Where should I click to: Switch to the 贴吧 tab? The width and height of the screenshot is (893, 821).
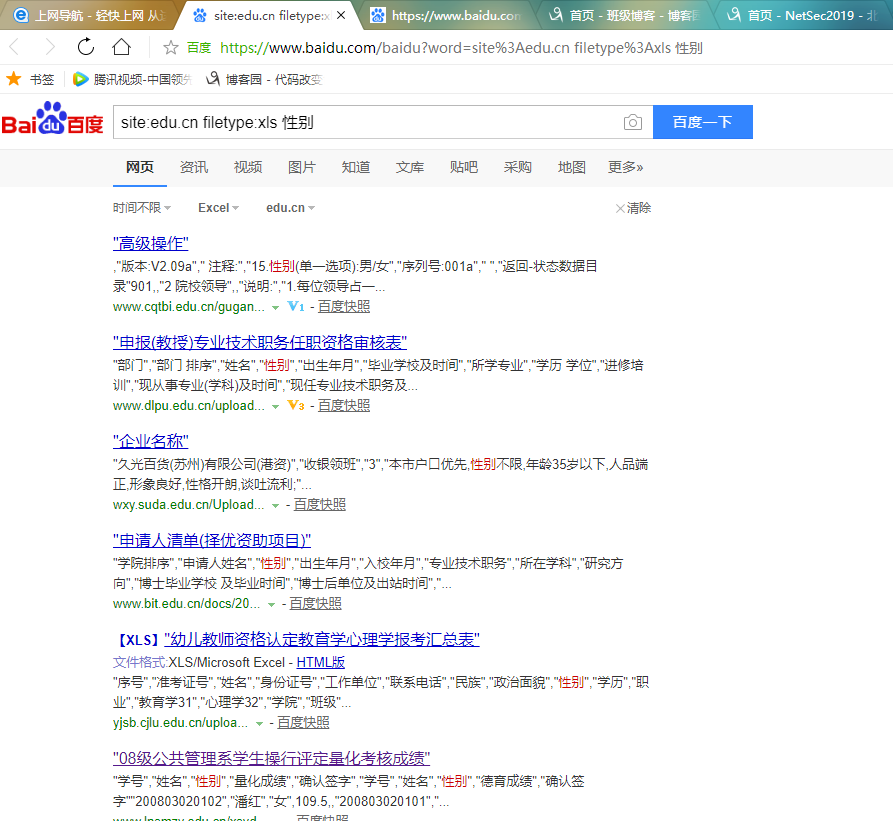tap(464, 167)
